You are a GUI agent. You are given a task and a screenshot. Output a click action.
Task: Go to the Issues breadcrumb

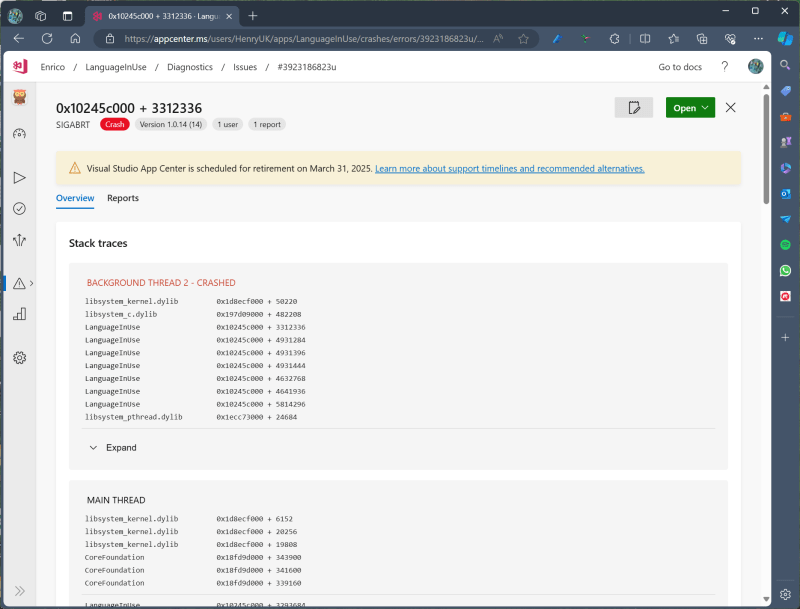click(245, 67)
